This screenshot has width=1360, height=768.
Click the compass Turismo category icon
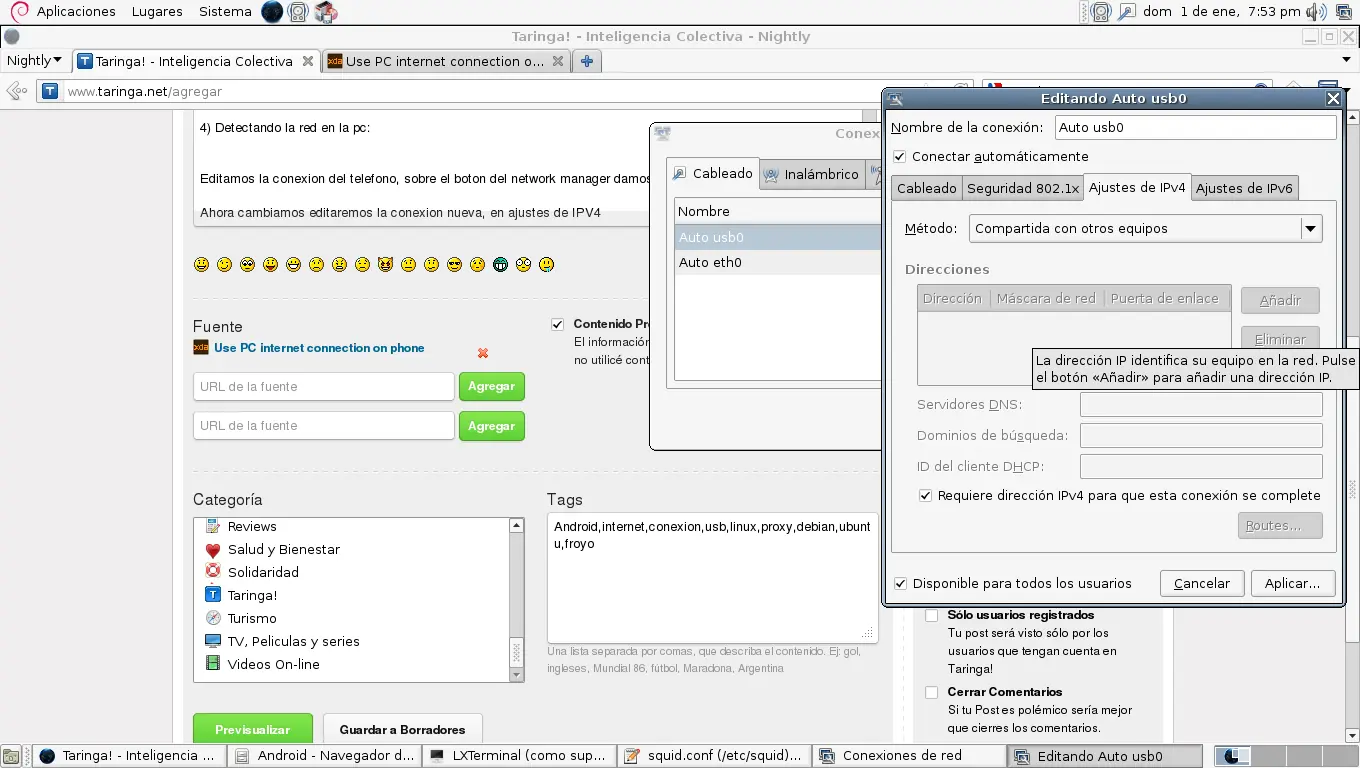click(213, 618)
